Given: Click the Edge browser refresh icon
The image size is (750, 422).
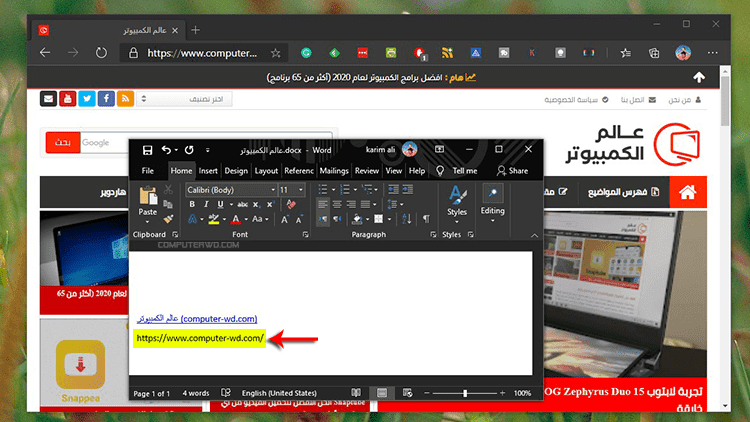Looking at the screenshot, I should 101,53.
